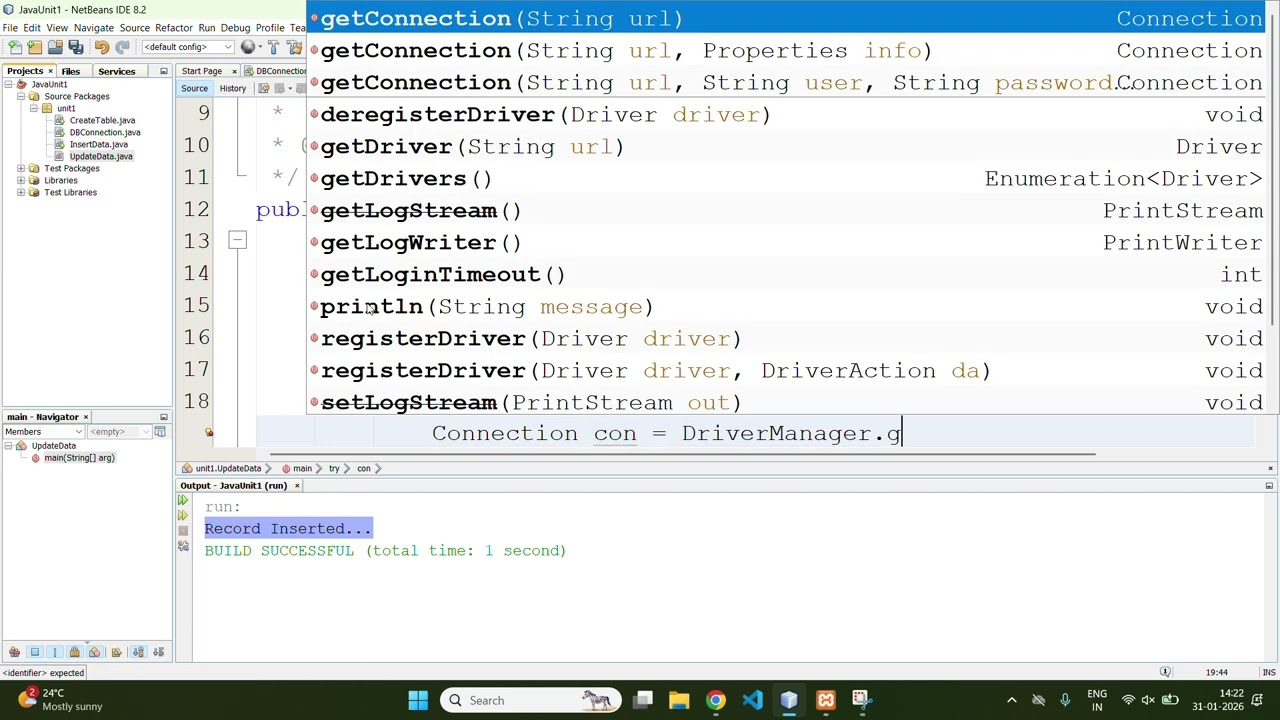Screen dimensions: 1280x720
Task: Click the try breadcrumb
Action: tap(335, 468)
